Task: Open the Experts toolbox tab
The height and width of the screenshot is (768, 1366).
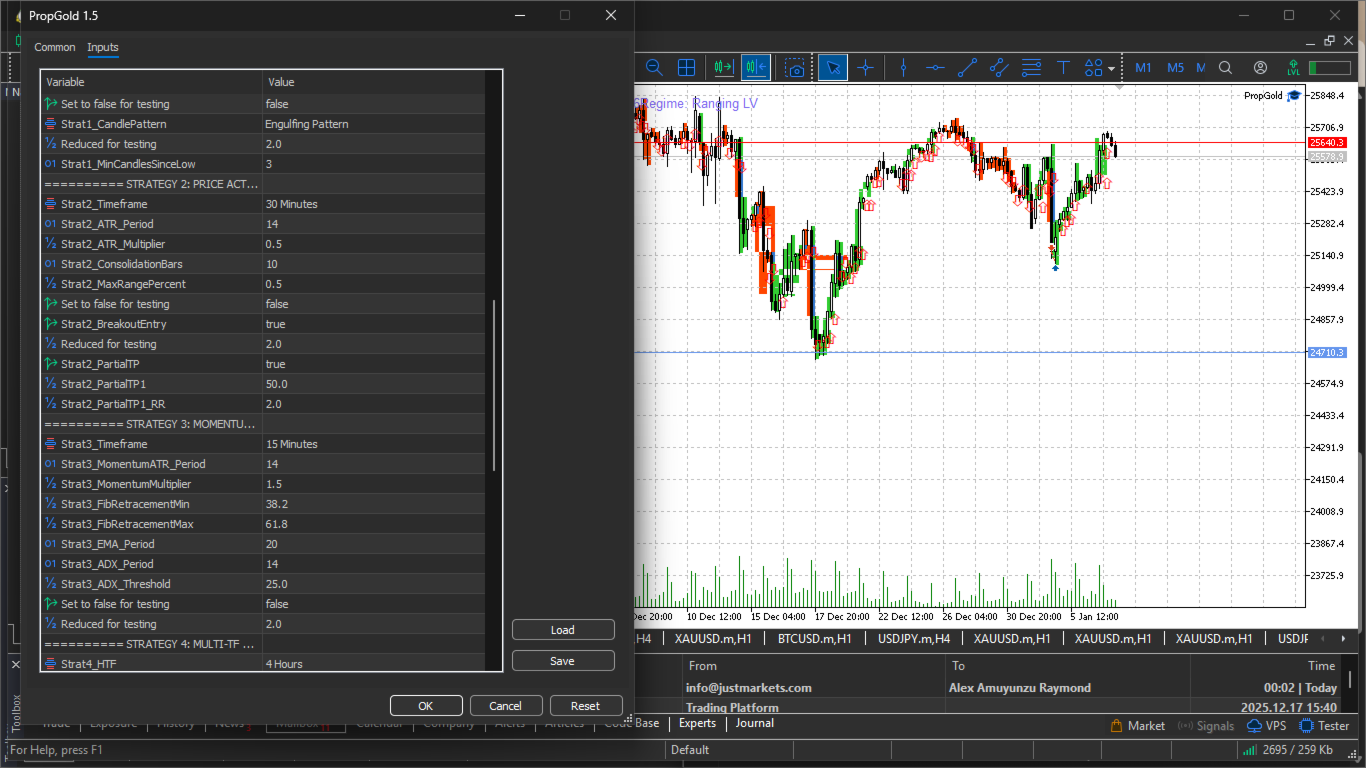Action: [x=698, y=723]
